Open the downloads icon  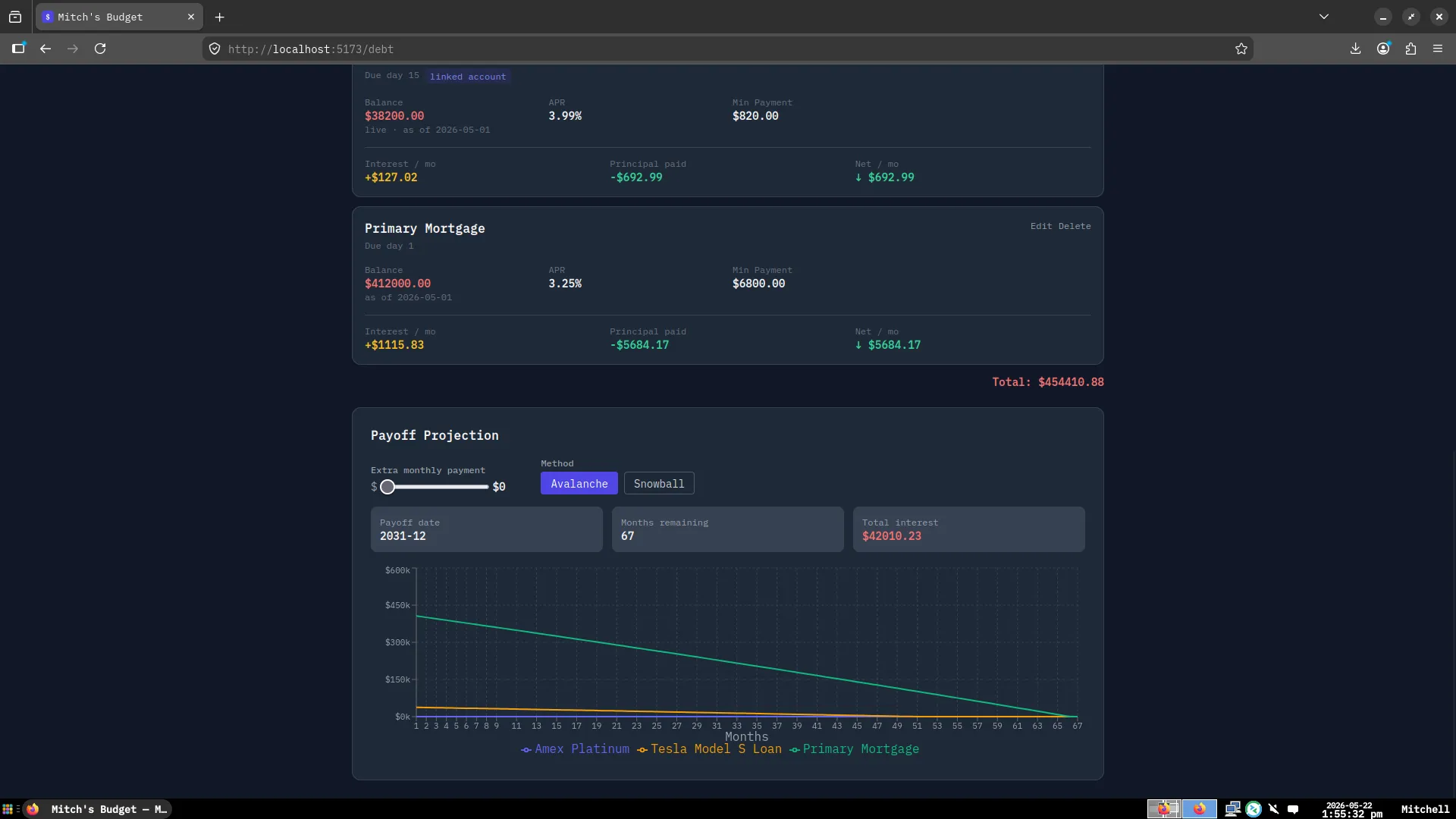1356,49
